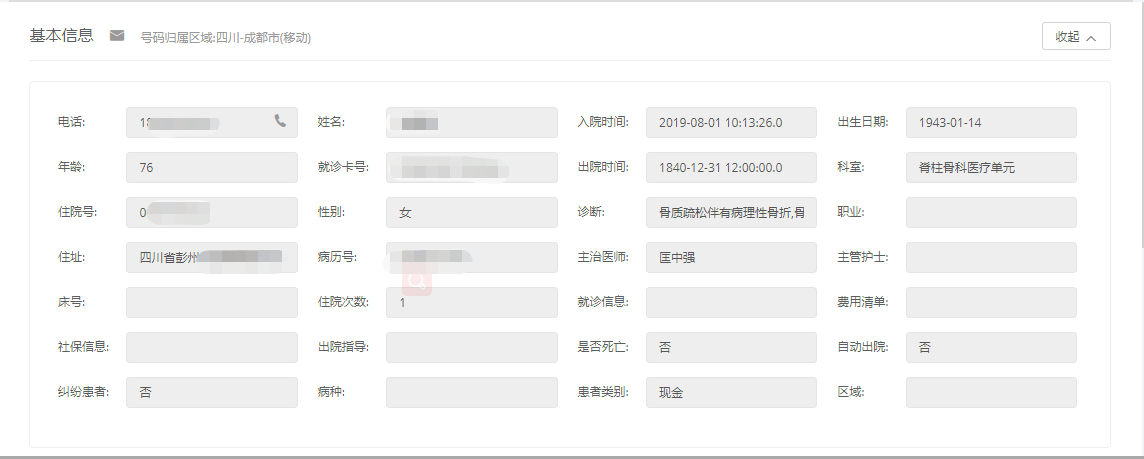Click the empty 出院指导 field
This screenshot has height=459, width=1144.
pyautogui.click(x=471, y=347)
